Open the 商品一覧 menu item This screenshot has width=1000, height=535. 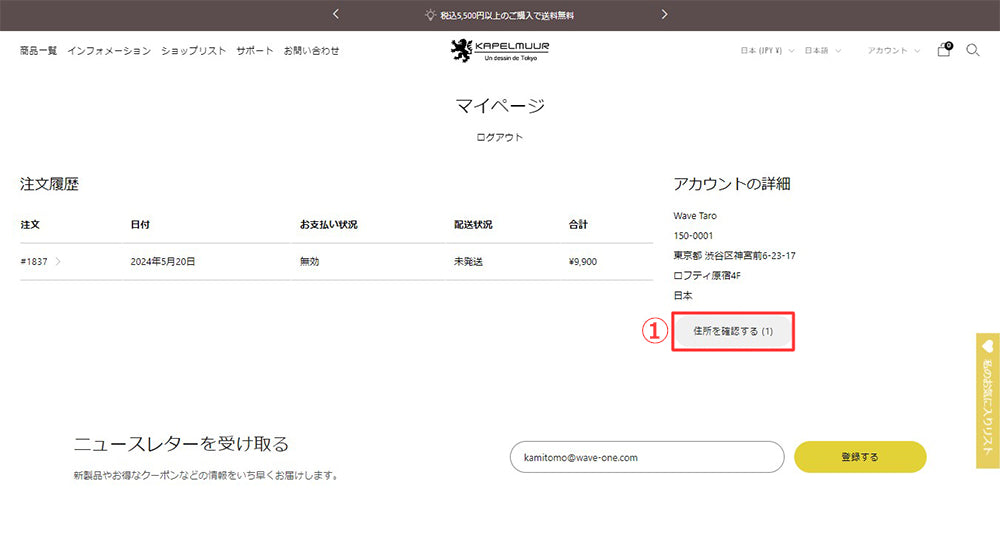pos(38,51)
